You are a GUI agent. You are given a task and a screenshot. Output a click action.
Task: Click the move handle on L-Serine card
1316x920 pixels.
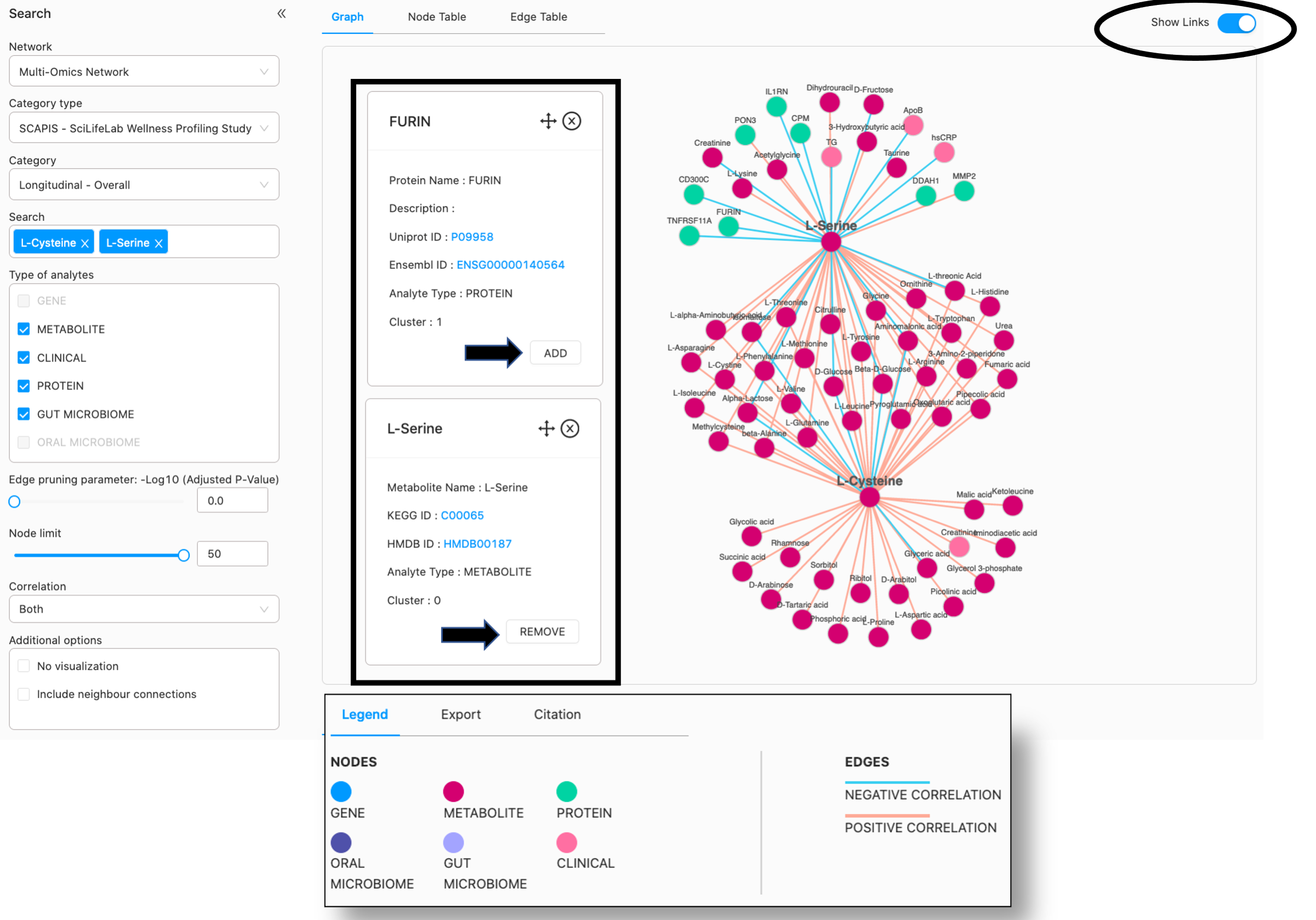(546, 428)
